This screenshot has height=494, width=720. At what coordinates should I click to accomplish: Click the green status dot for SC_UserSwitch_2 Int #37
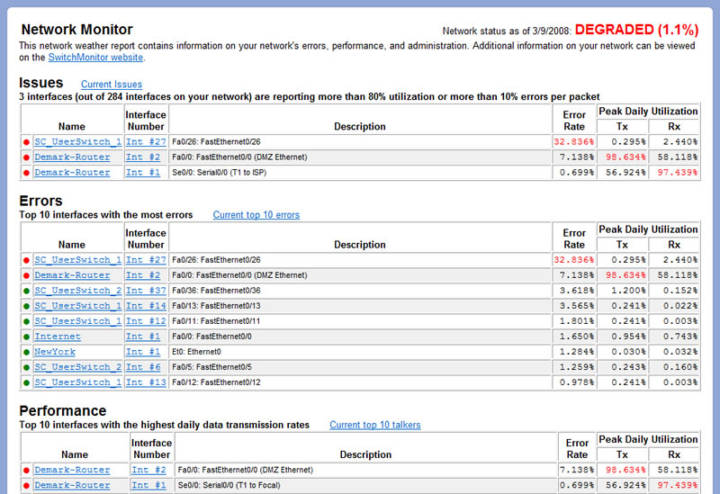[26, 291]
